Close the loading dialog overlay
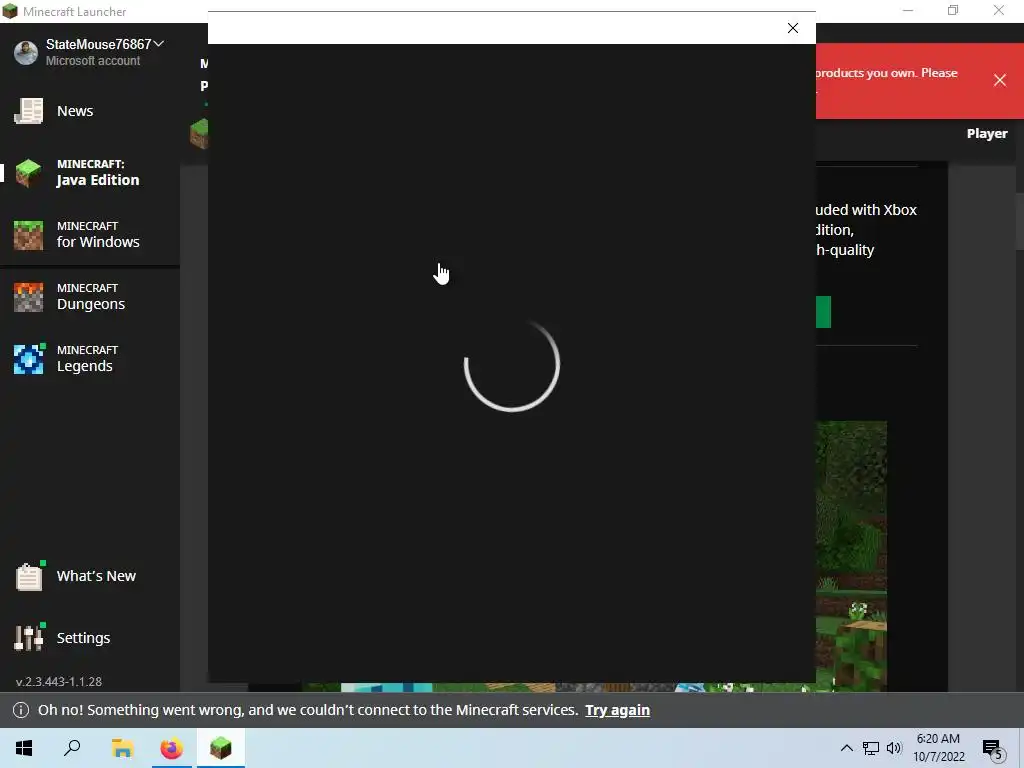The image size is (1024, 768). tap(793, 28)
